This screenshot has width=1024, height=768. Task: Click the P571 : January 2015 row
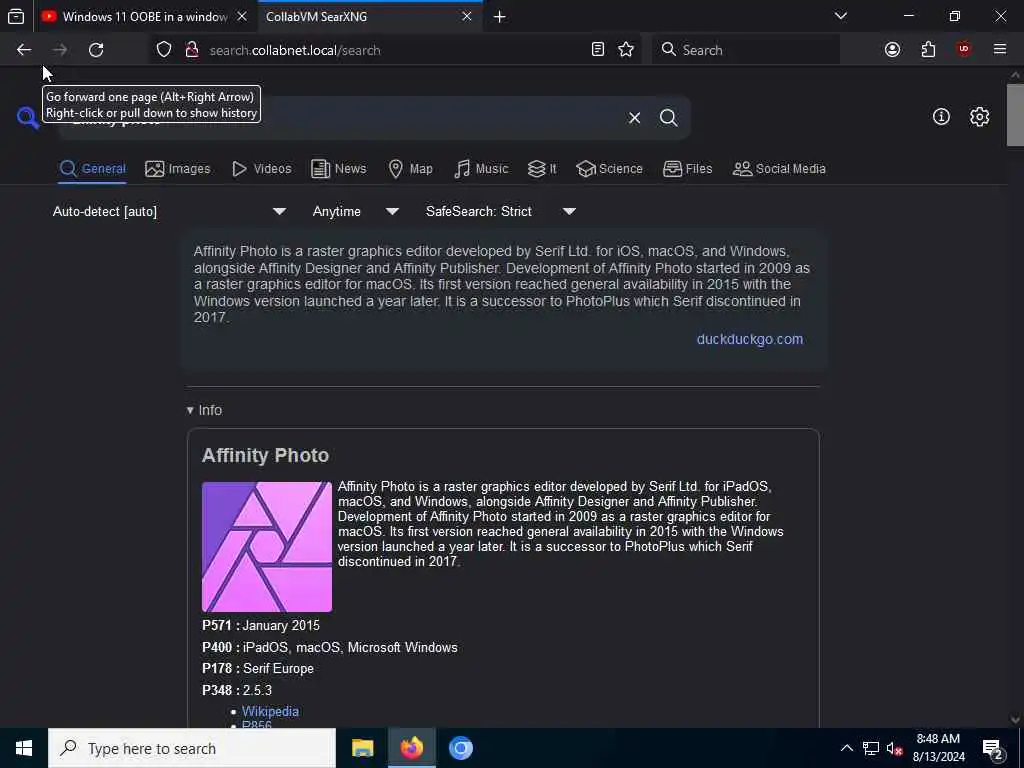tap(261, 626)
